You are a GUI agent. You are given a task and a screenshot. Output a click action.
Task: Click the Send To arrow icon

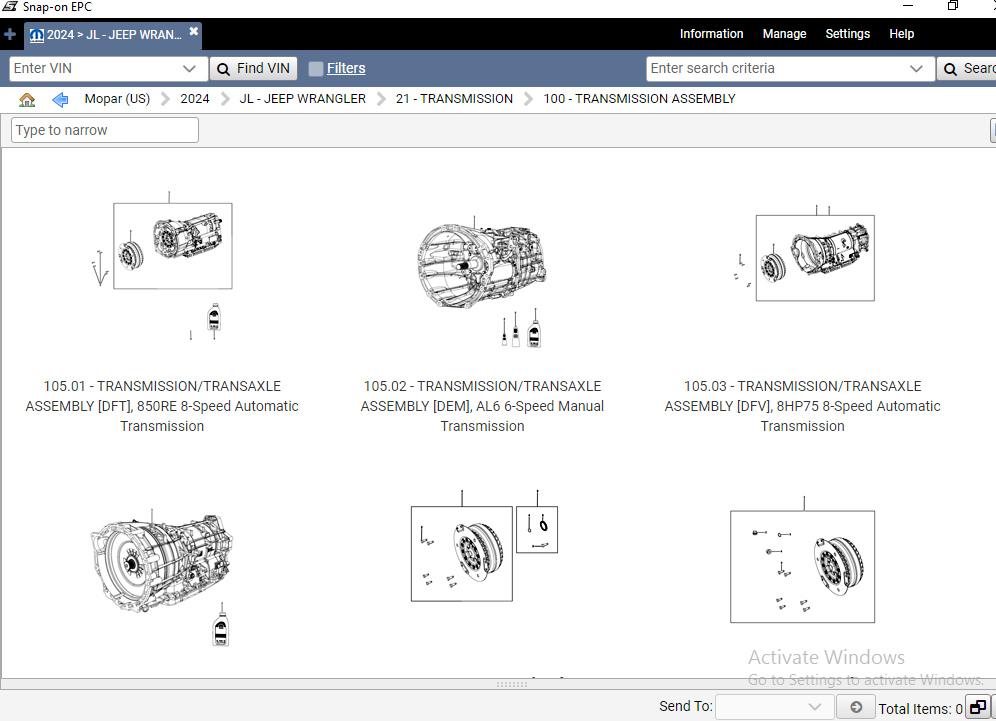(x=855, y=706)
